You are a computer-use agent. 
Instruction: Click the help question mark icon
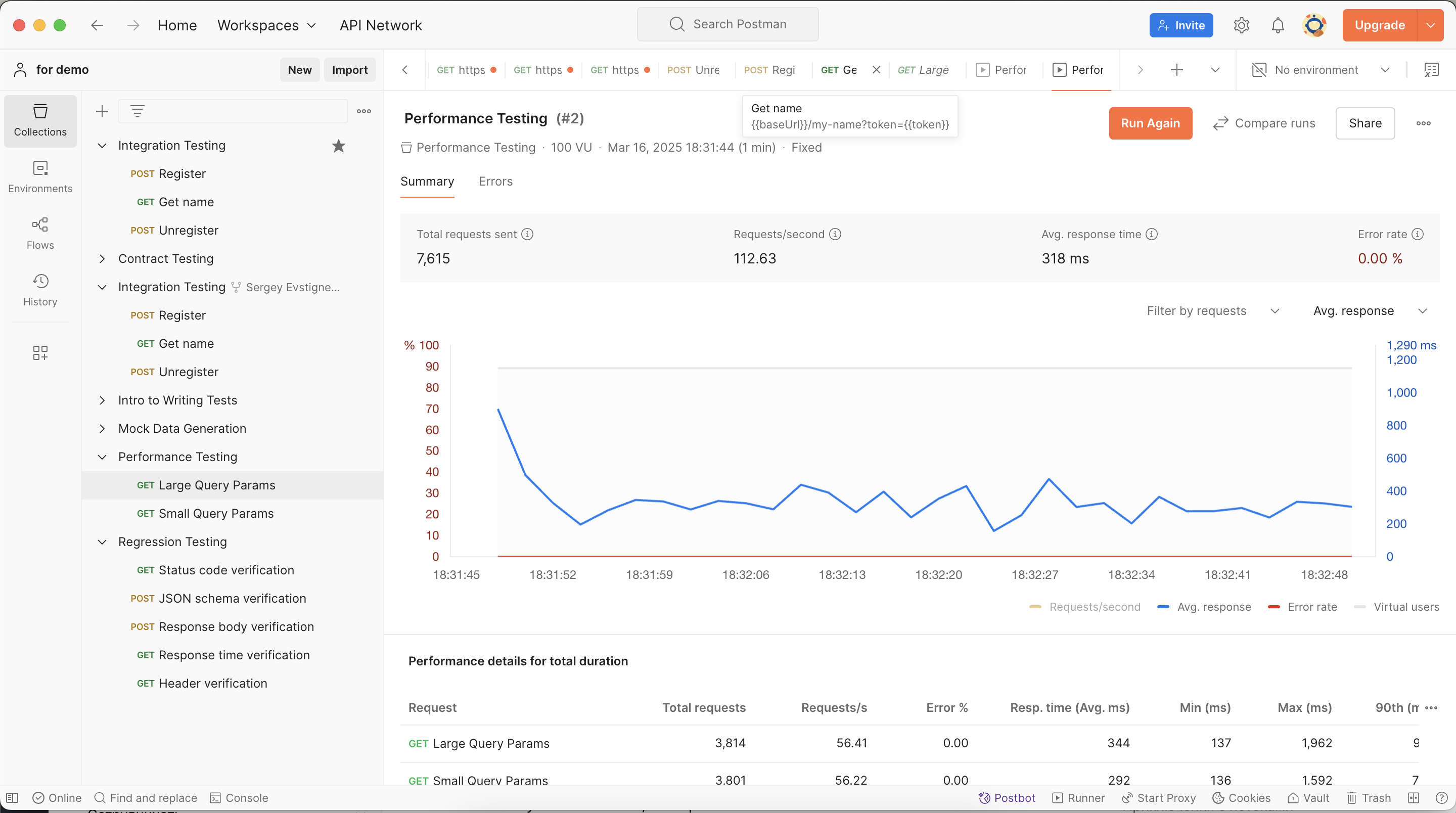click(x=1442, y=798)
